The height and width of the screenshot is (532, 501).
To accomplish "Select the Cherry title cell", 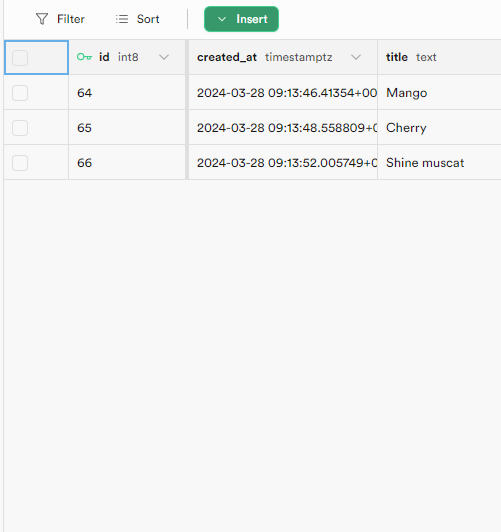I will coord(439,128).
